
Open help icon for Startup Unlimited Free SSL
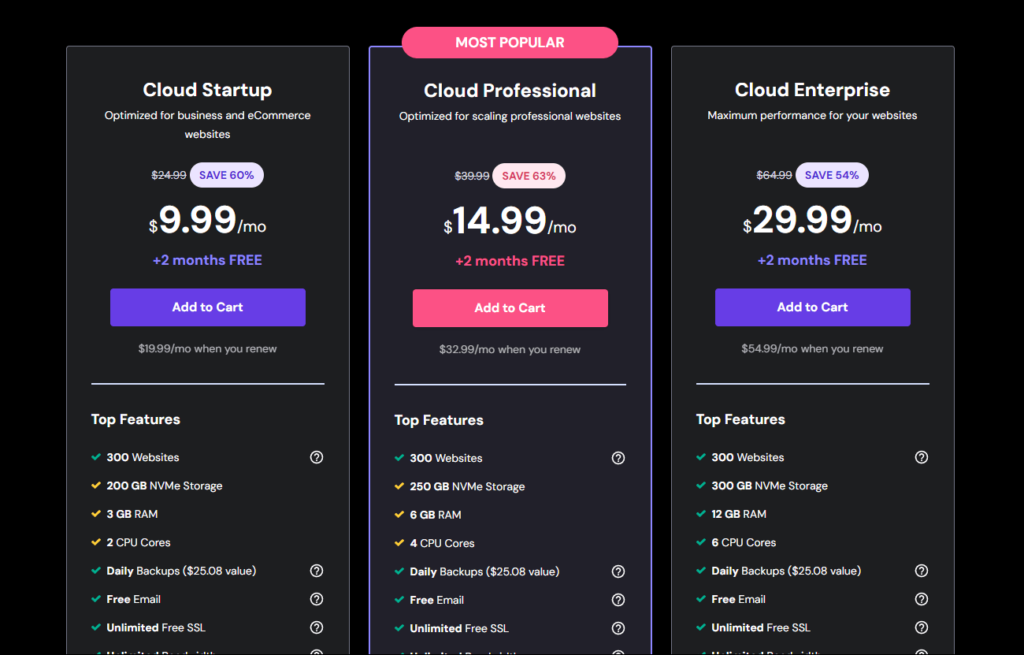pos(317,628)
